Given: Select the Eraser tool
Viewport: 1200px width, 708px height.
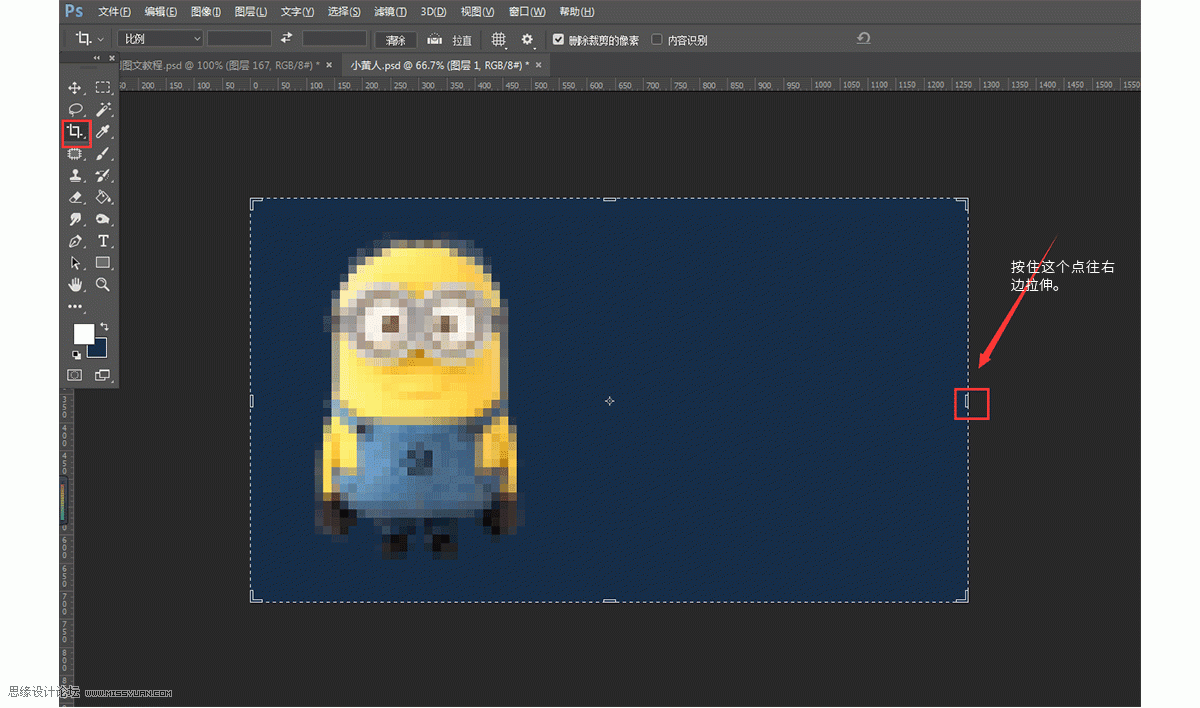Looking at the screenshot, I should (x=75, y=198).
